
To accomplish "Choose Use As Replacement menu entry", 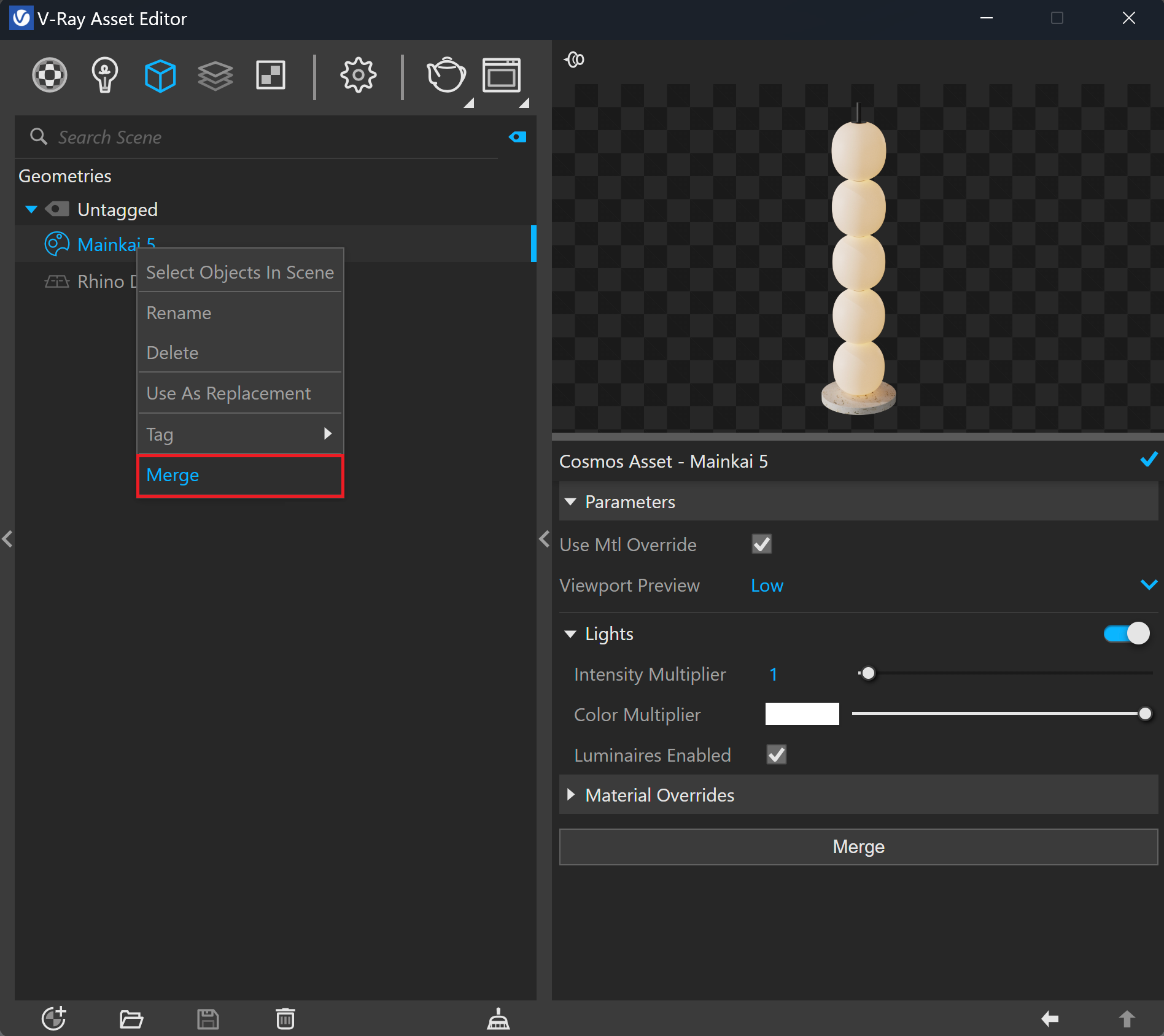I will pos(240,393).
